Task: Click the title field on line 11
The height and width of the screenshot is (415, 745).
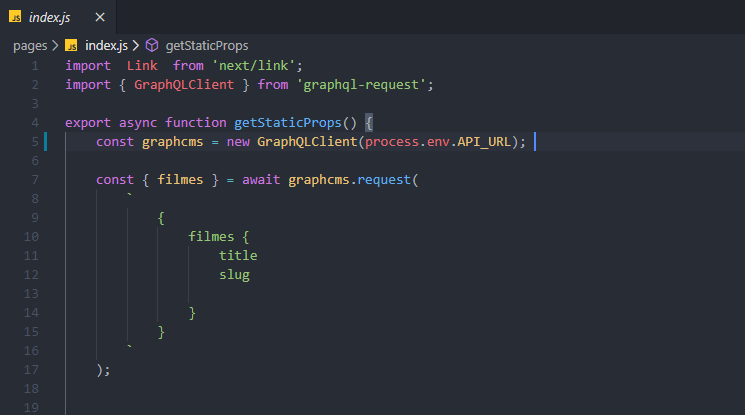Action: coord(238,256)
